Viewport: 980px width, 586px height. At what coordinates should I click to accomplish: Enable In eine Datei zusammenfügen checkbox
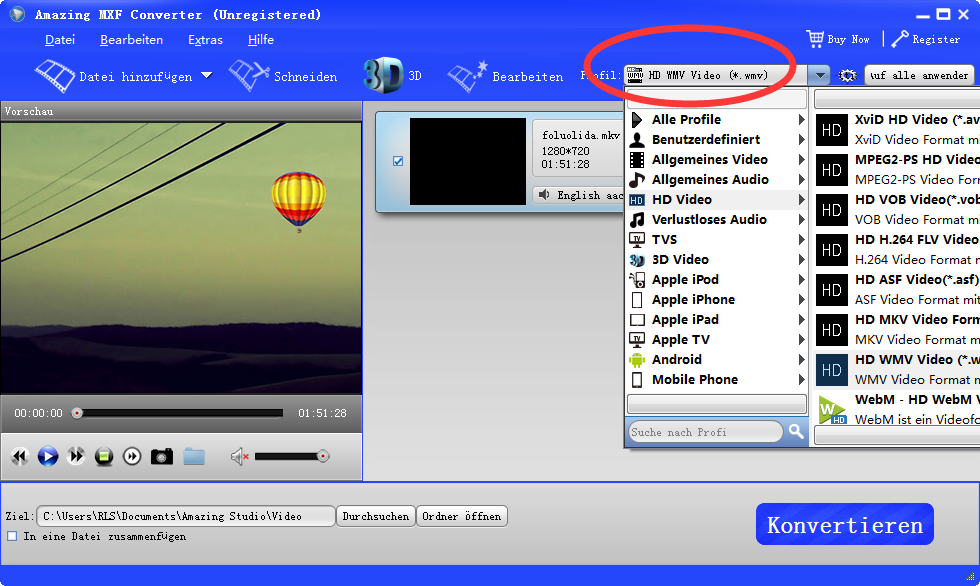point(12,536)
